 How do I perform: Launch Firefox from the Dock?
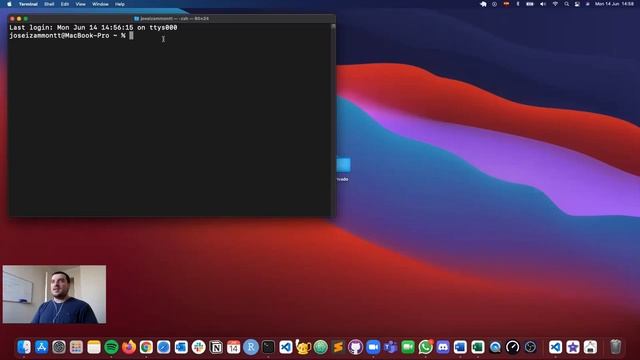coord(129,347)
